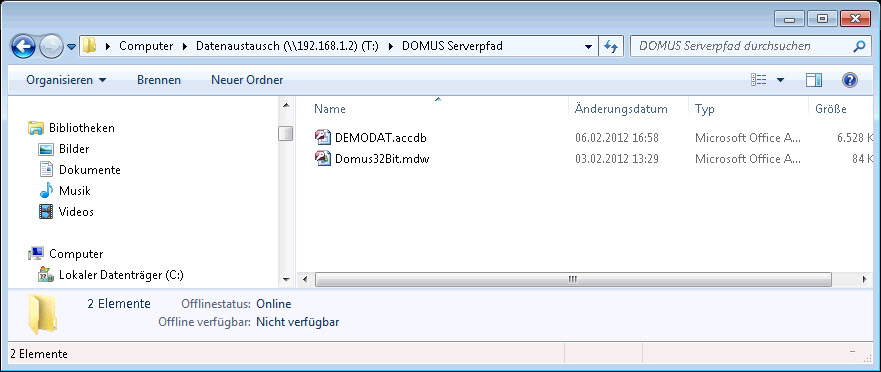This screenshot has width=881, height=372.
Task: Click the folder icon in address bar
Action: pyautogui.click(x=89, y=46)
